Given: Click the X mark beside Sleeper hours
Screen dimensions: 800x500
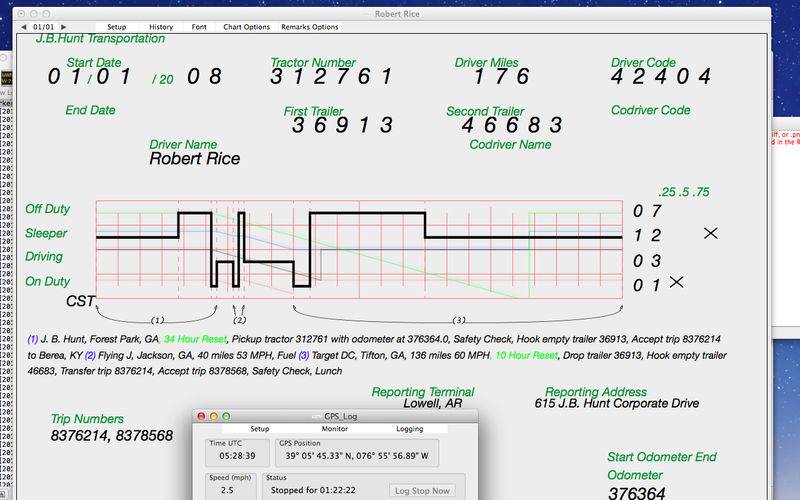Looking at the screenshot, I should pos(710,233).
